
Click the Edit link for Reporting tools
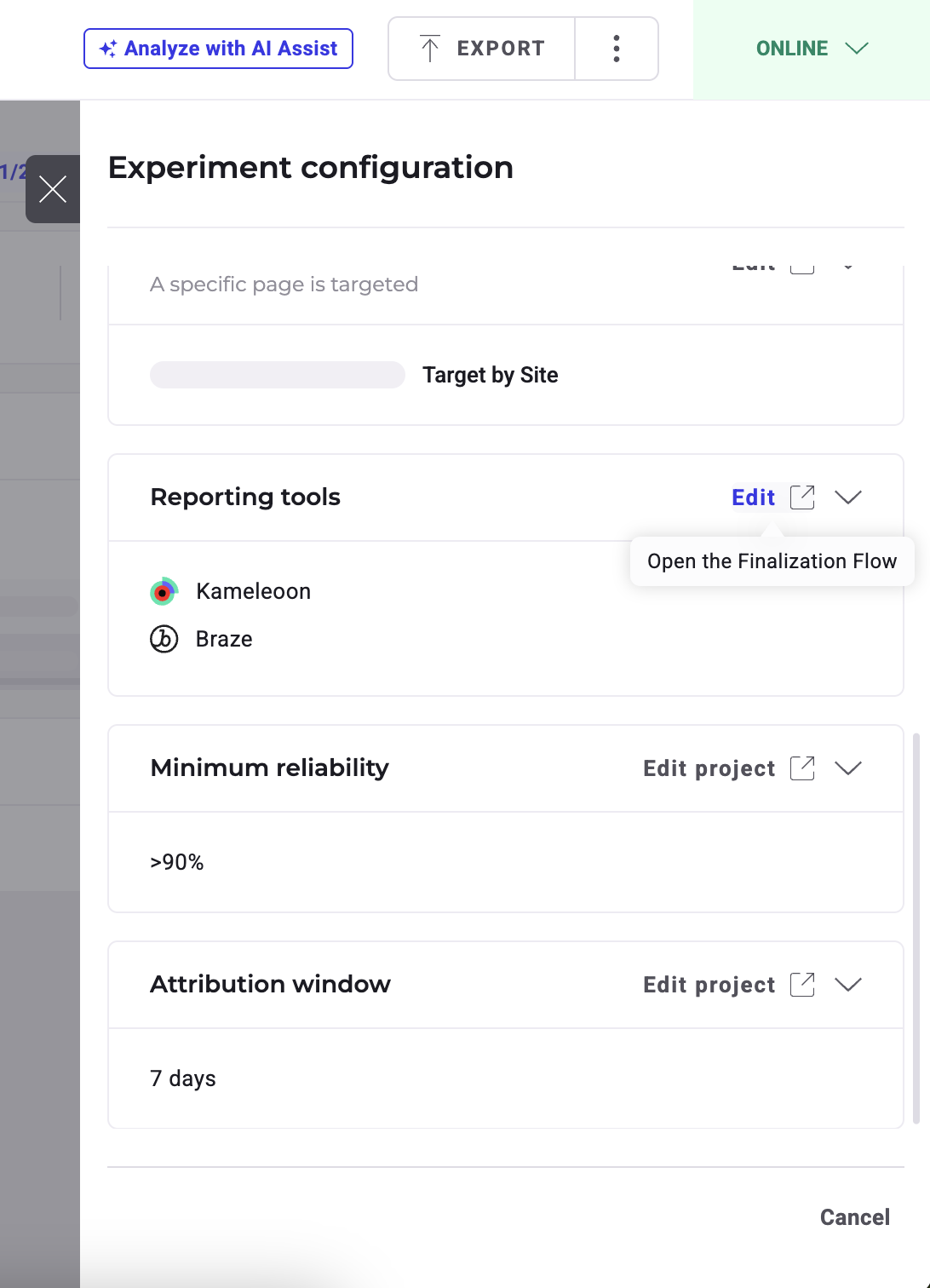[753, 497]
